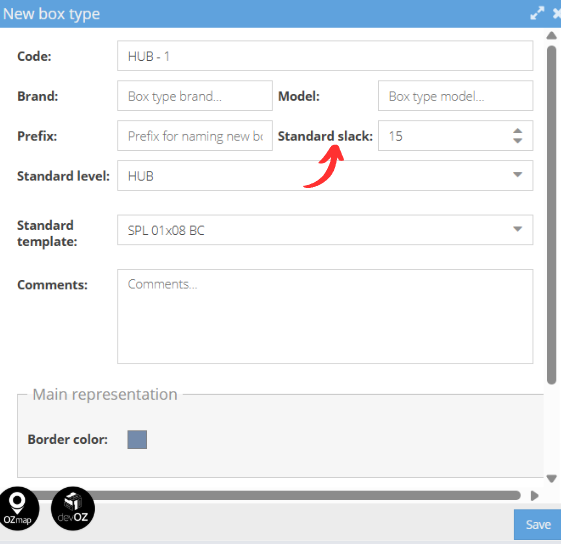
Task: Click the Border color label
Action: pos(68,439)
